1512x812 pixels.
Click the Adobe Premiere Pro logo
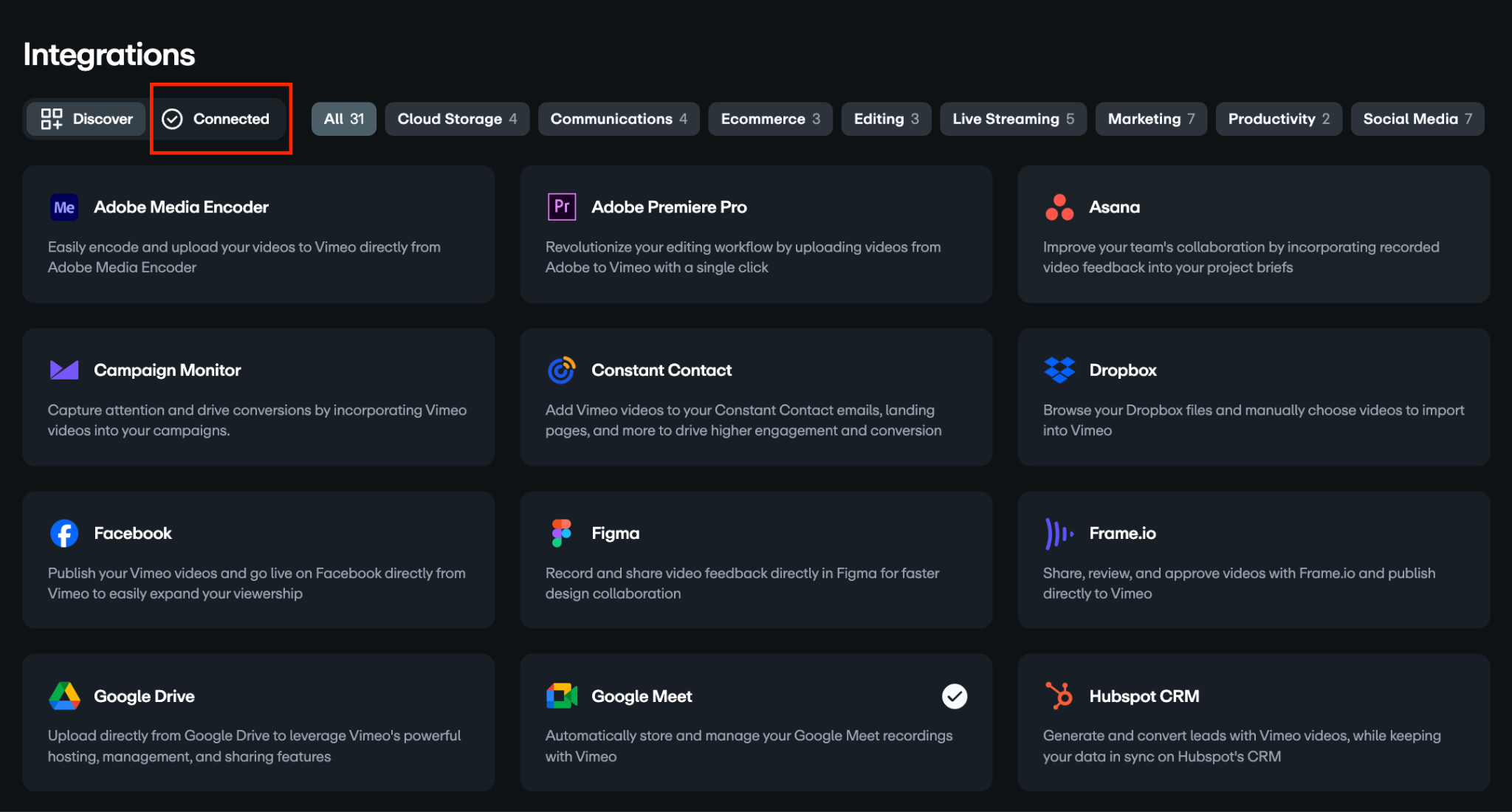(561, 207)
